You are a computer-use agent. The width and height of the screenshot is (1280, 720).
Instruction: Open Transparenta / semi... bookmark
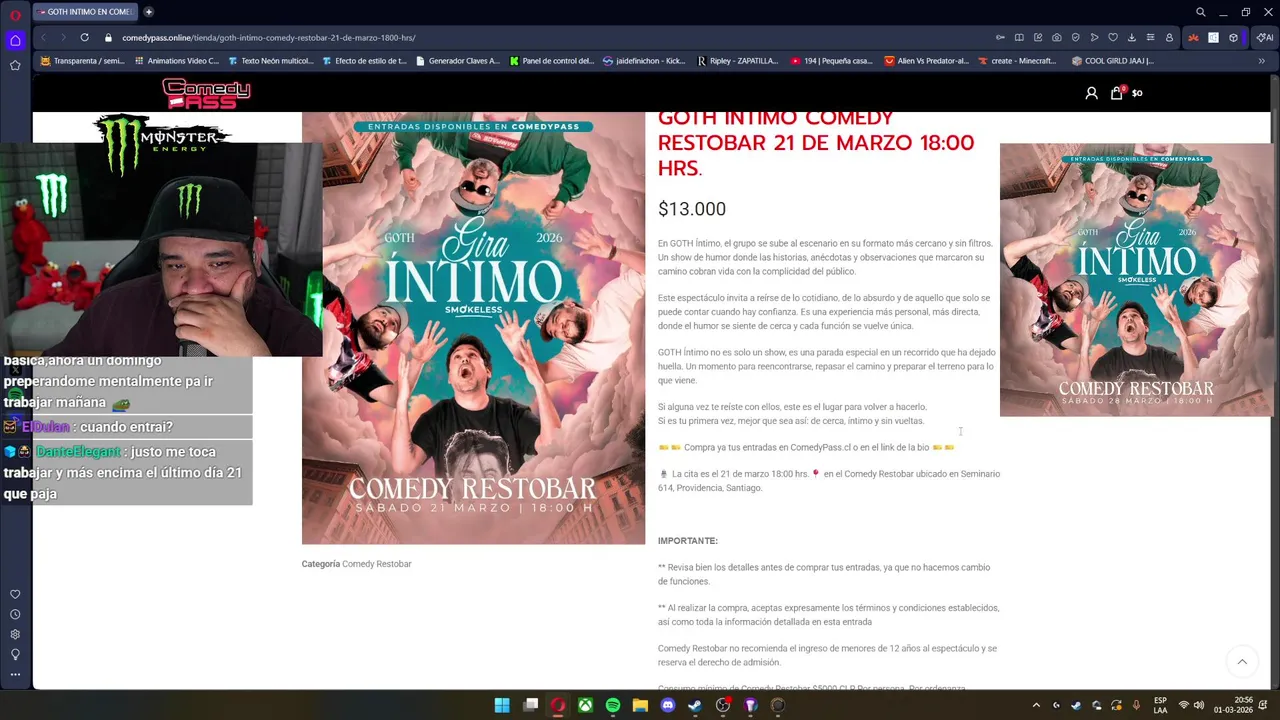point(82,61)
